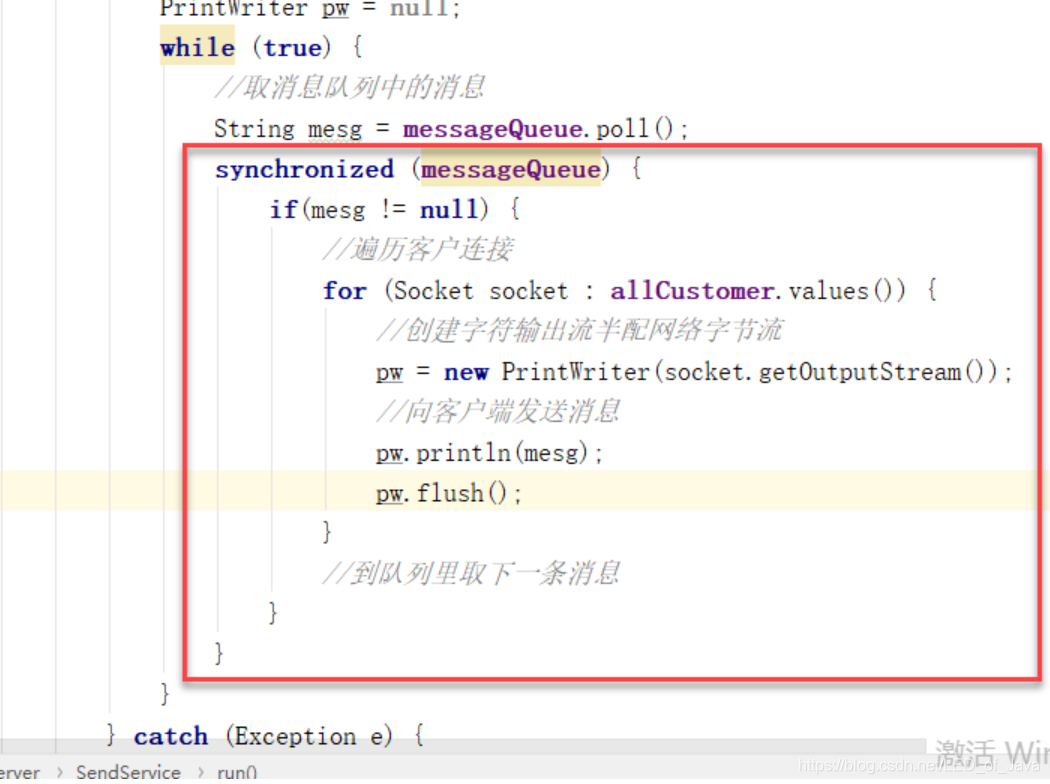Click highlighted messageQueue inside synchronized parentheses
1050x784 pixels.
[x=510, y=169]
